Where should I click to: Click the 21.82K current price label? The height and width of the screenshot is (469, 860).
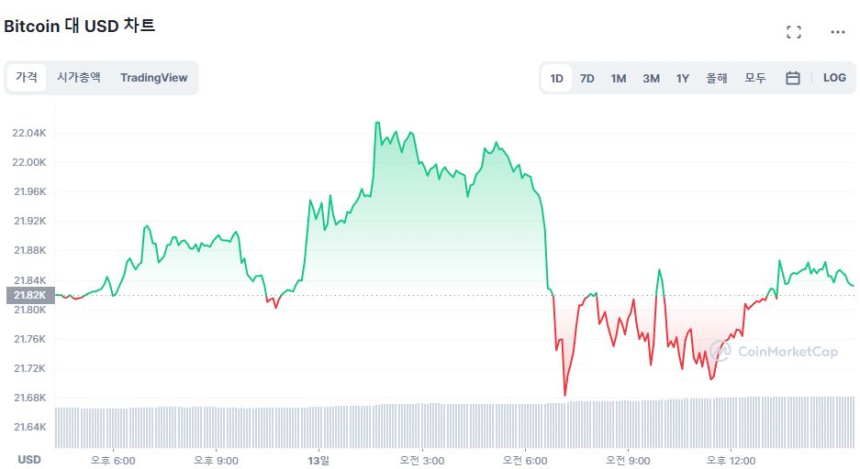[28, 295]
